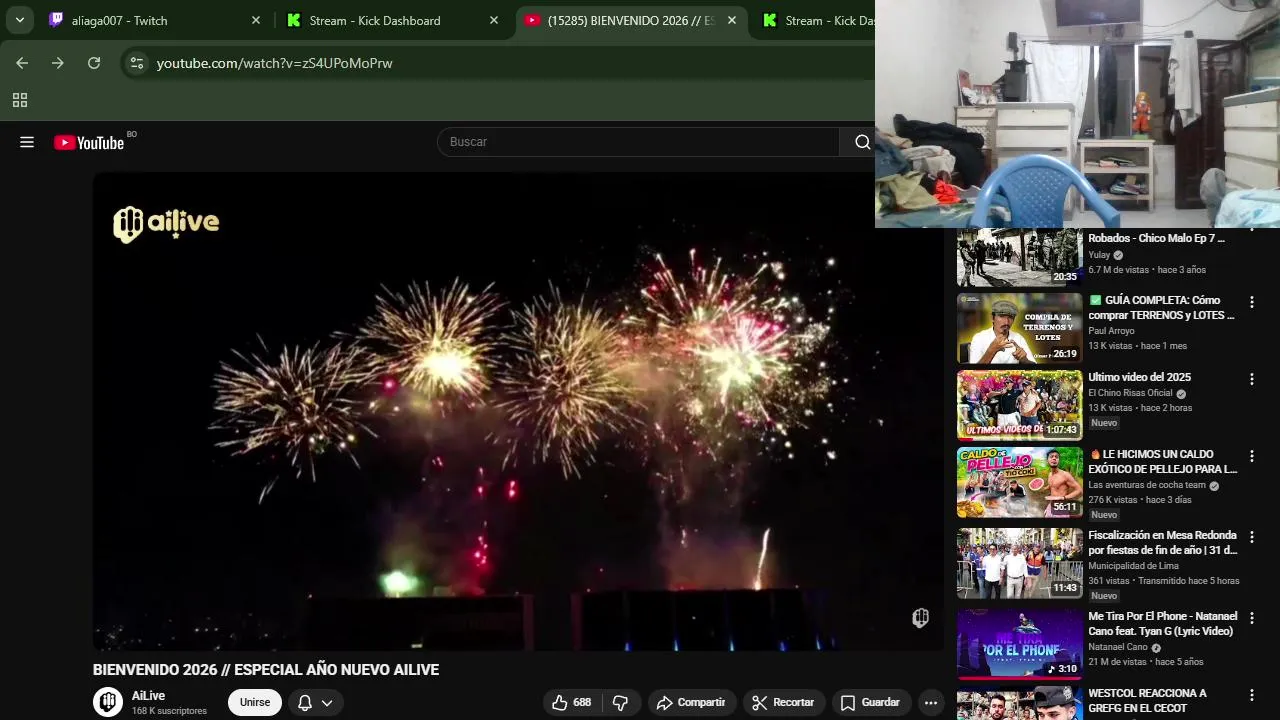Open Me Tira Por El Phone thumbnail

point(1019,644)
